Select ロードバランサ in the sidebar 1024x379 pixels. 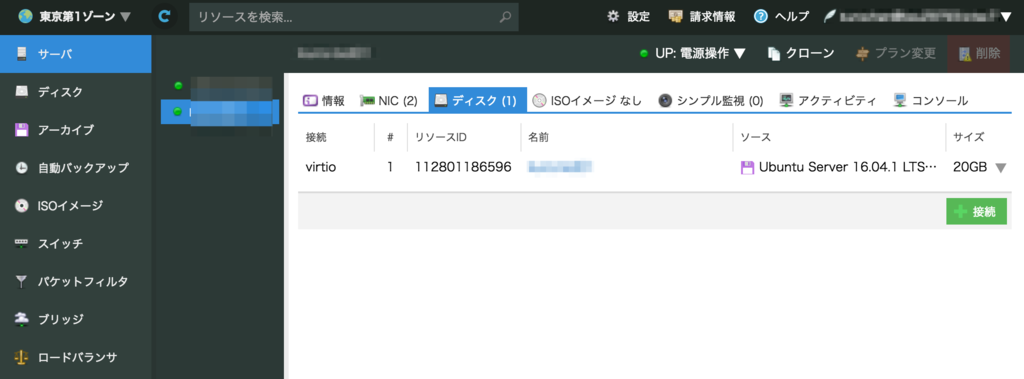(x=76, y=357)
